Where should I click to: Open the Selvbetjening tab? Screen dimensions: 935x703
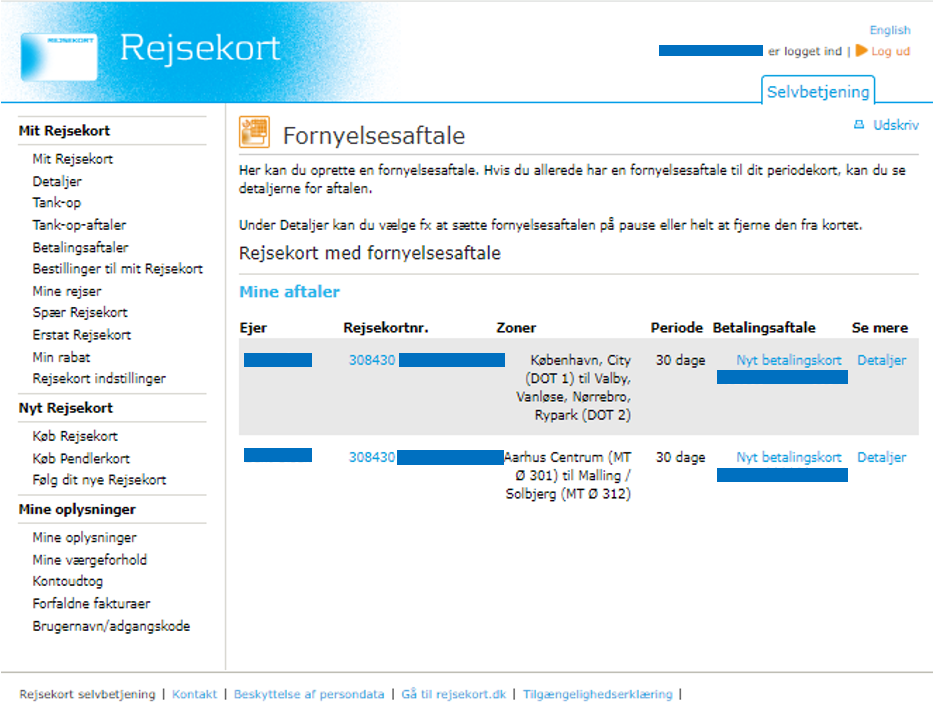[x=818, y=92]
